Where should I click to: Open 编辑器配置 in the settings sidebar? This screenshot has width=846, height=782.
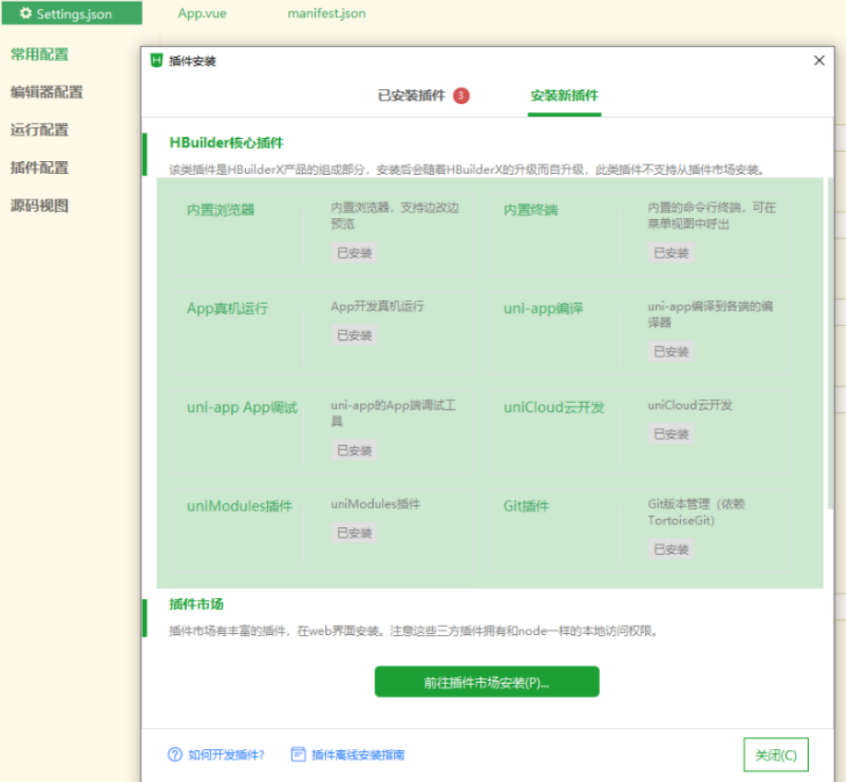pos(47,92)
